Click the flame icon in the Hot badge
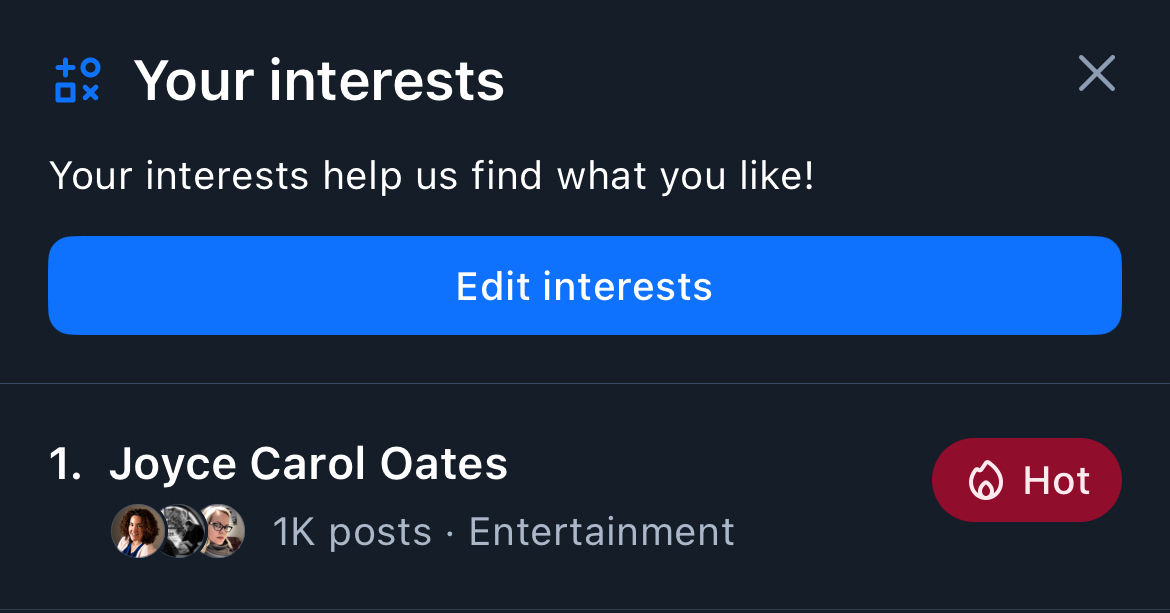Viewport: 1170px width, 613px height. click(x=985, y=481)
